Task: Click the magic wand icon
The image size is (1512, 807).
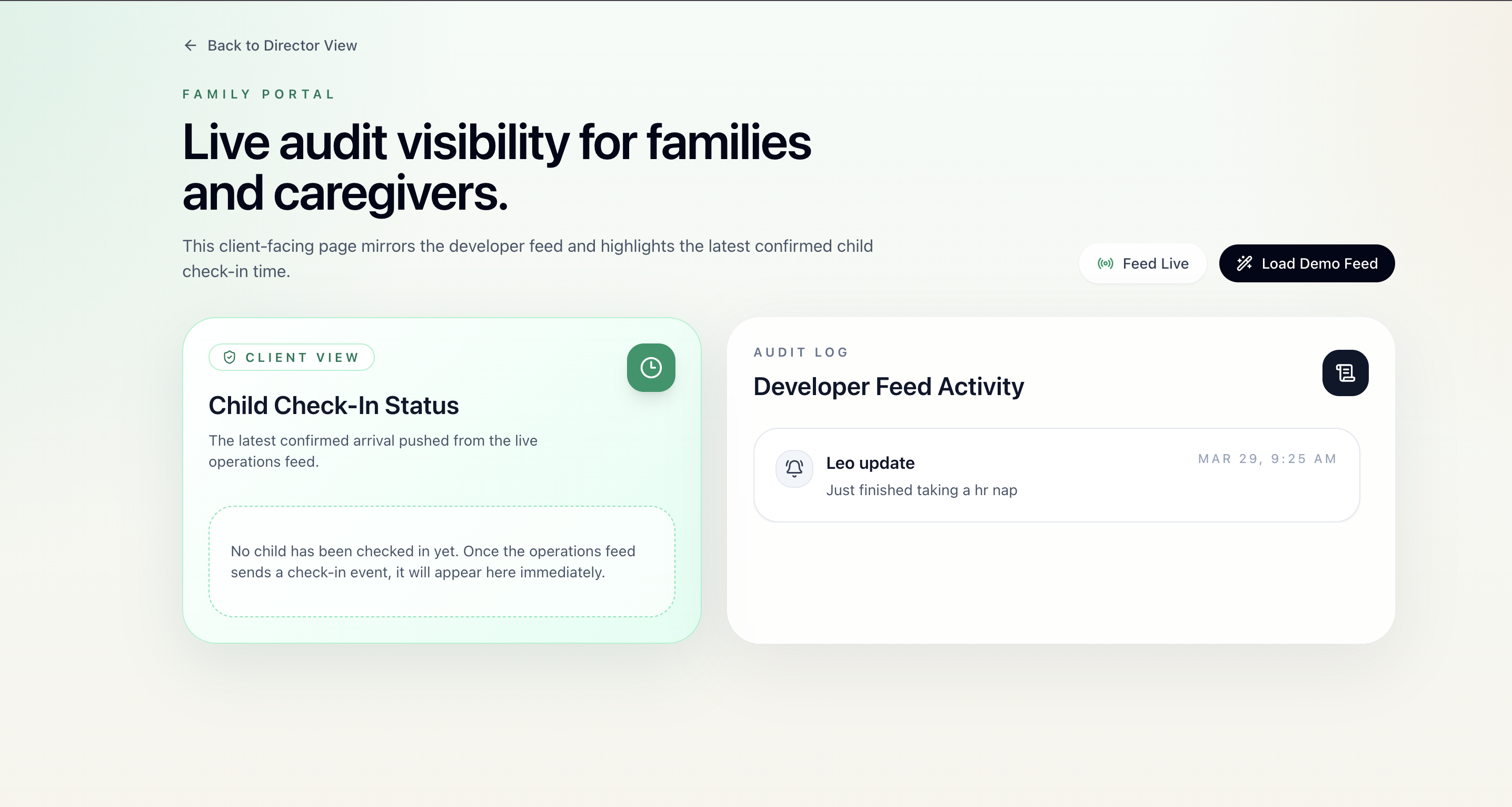Action: click(1245, 264)
